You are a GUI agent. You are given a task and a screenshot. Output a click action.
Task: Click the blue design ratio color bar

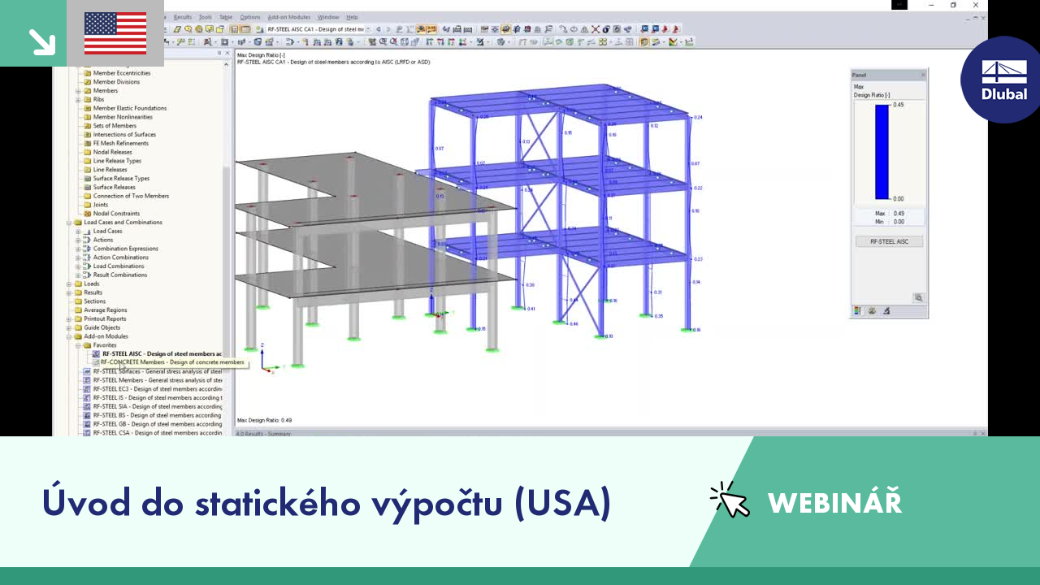click(881, 152)
